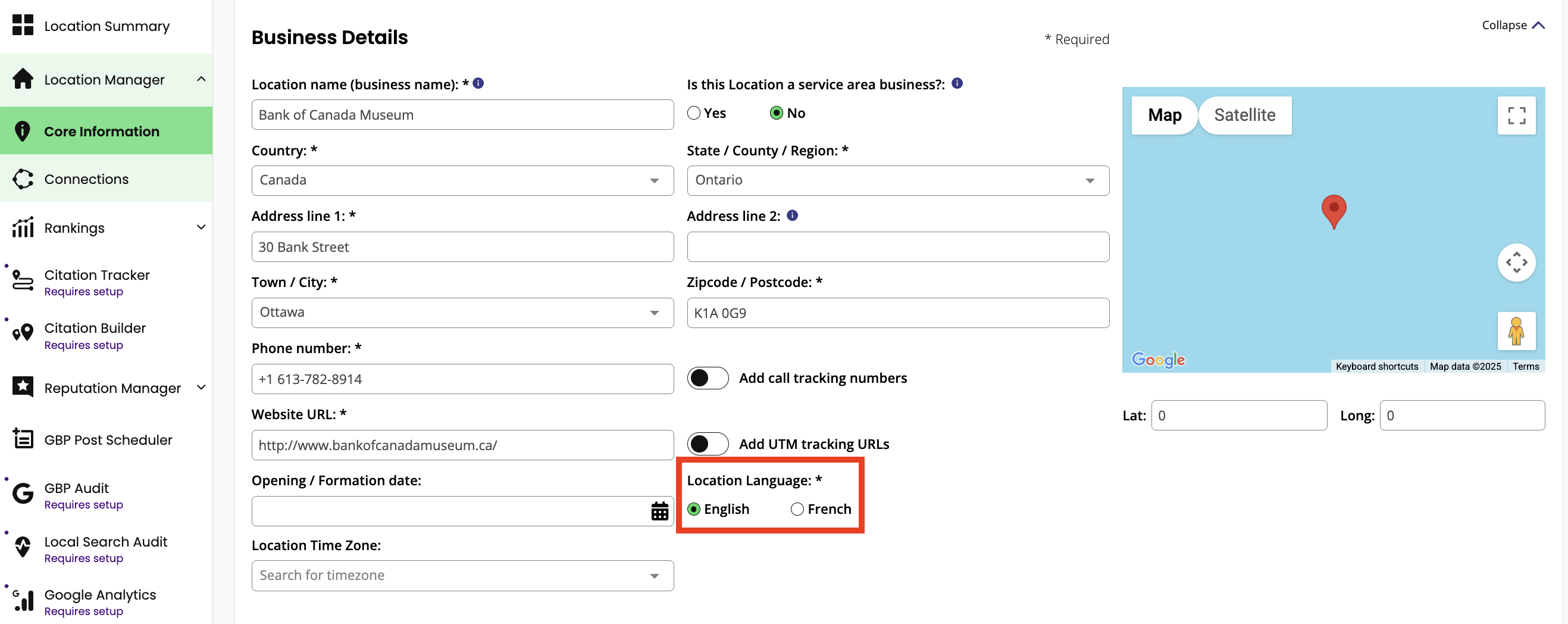Open Town / City dropdown showing Ottawa
Viewport: 1568px width, 624px height.
click(x=462, y=313)
